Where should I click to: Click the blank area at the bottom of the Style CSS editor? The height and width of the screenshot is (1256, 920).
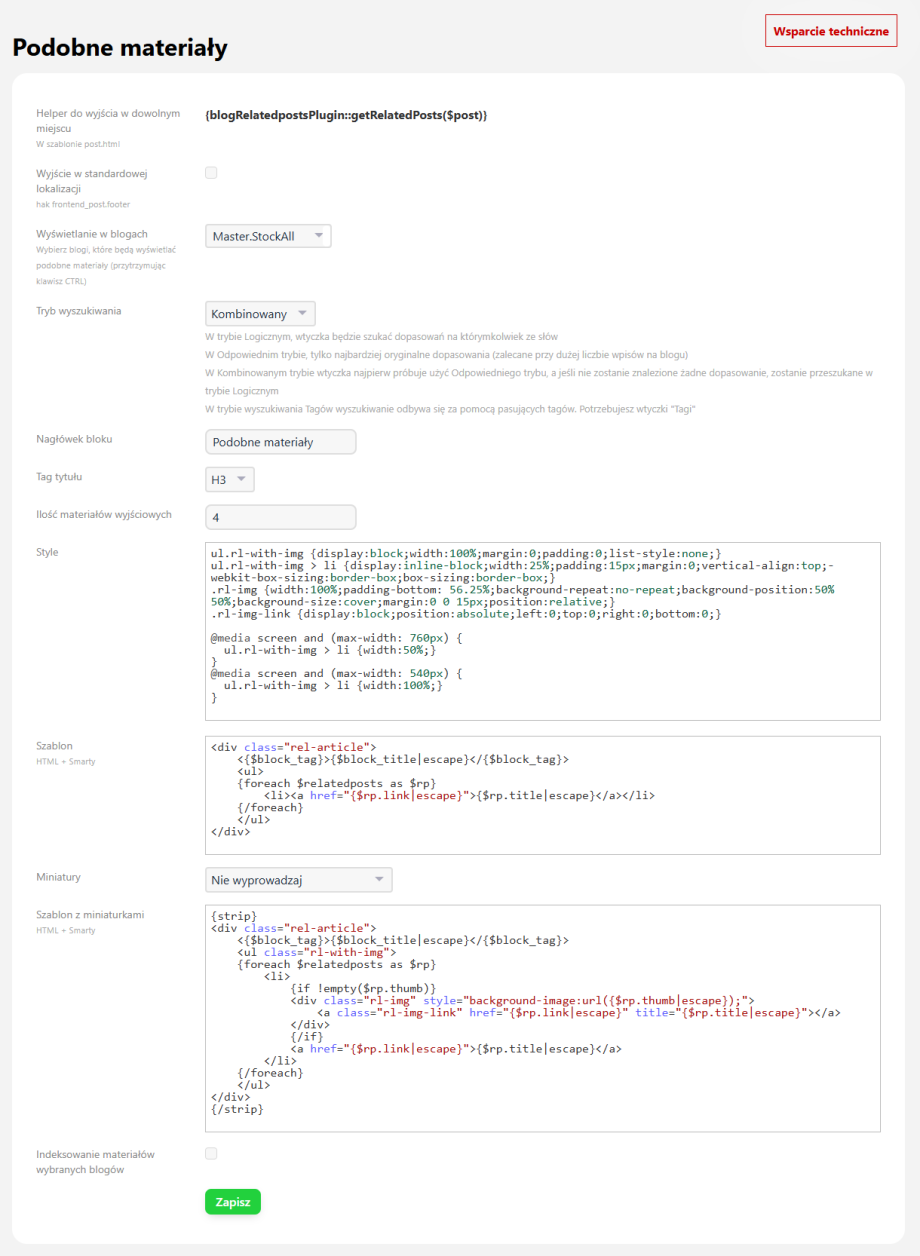(542, 709)
